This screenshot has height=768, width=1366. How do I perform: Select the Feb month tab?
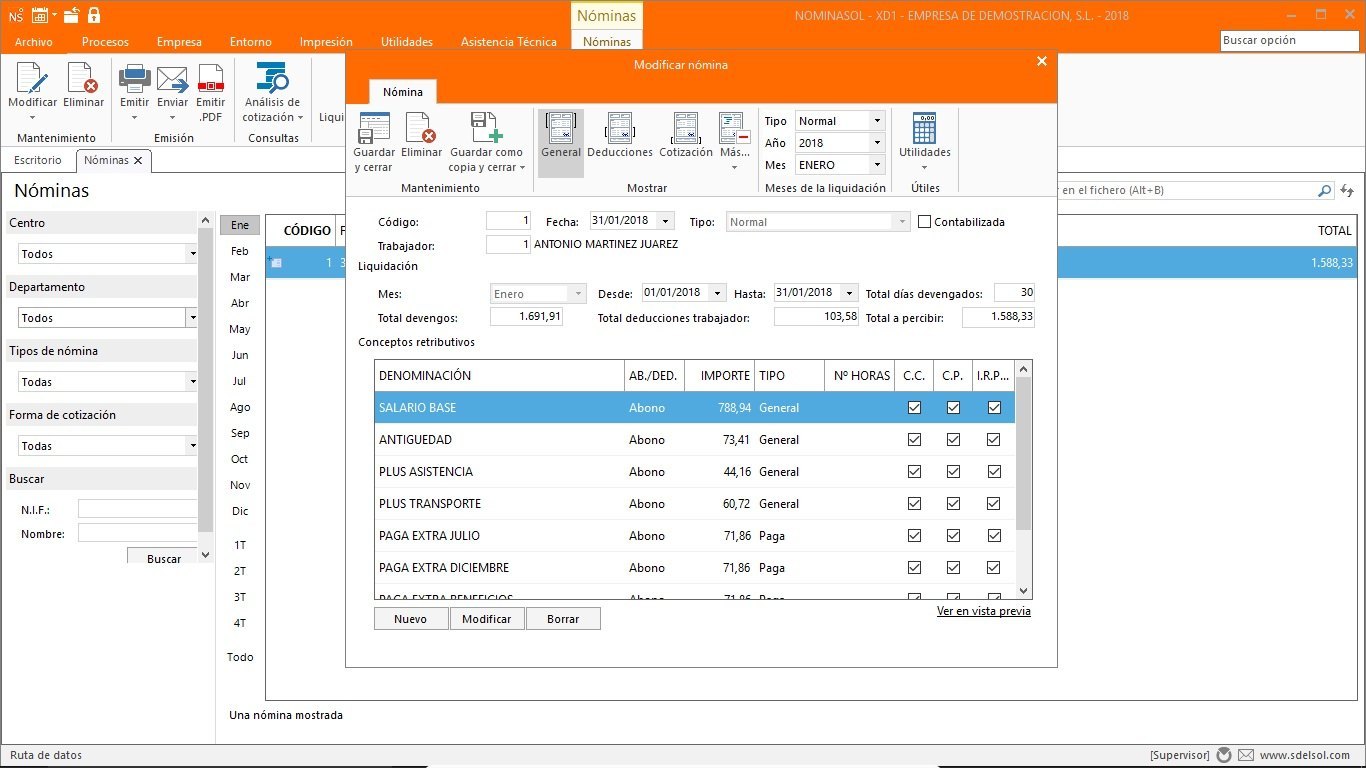[x=240, y=251]
